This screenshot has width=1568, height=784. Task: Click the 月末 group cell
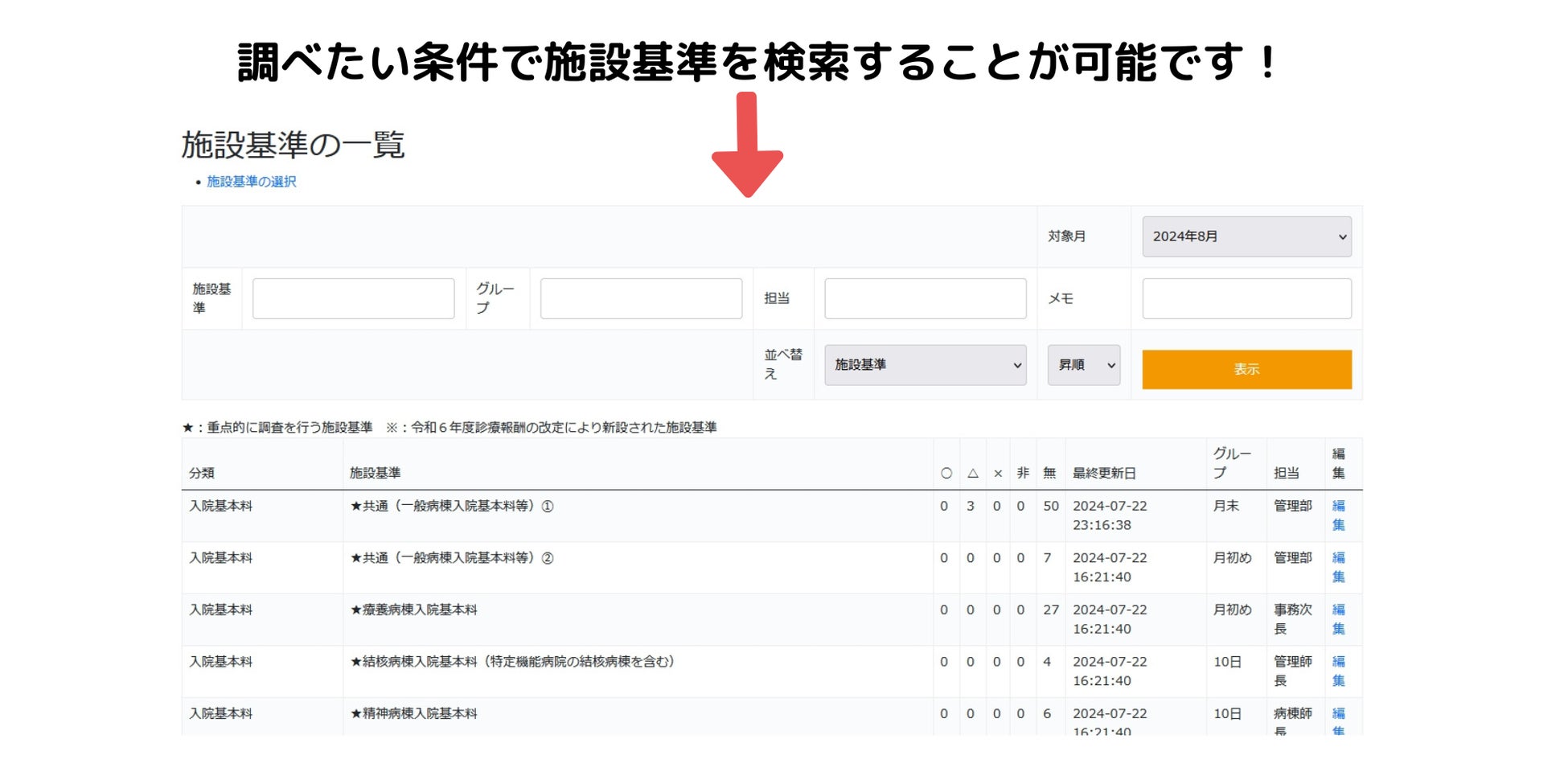(1226, 506)
